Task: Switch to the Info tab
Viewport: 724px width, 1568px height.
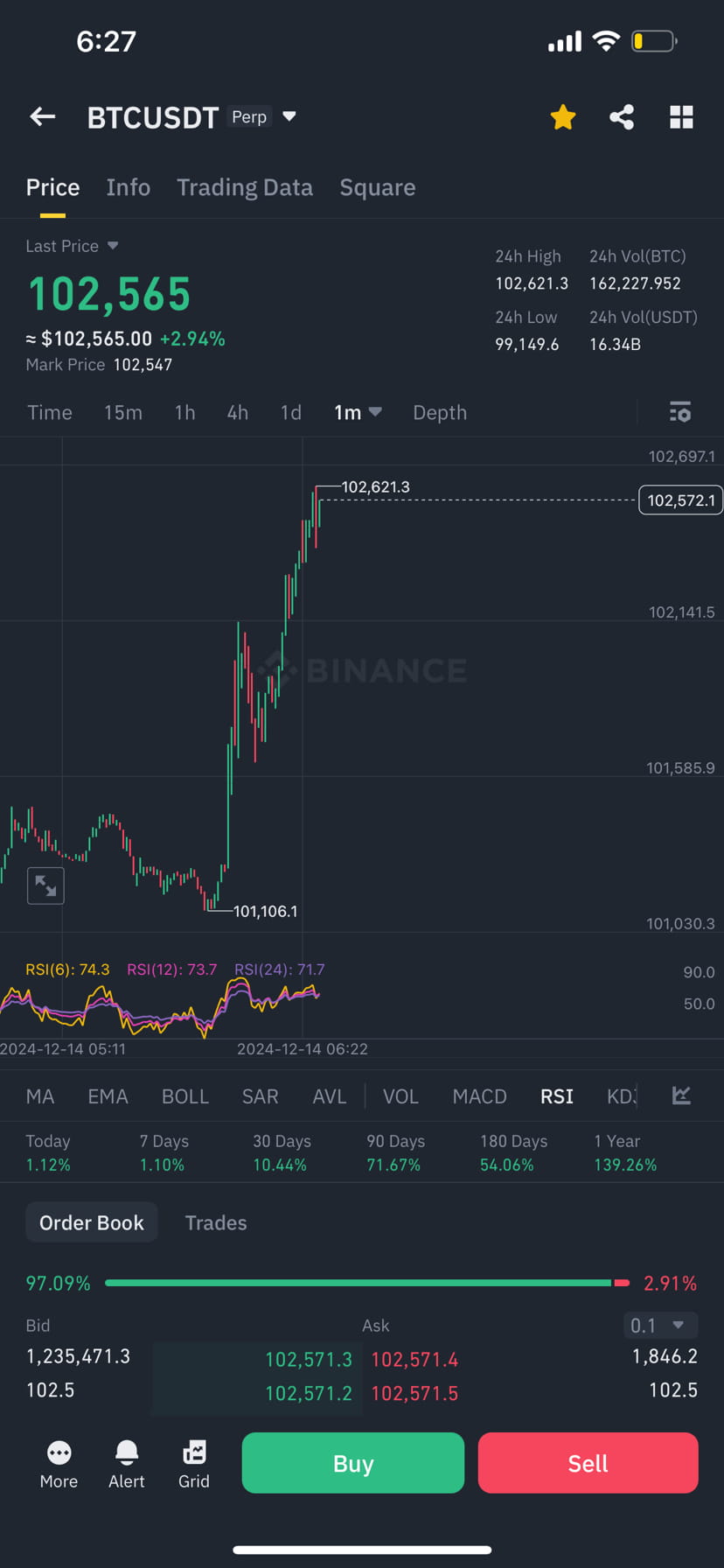Action: [129, 187]
